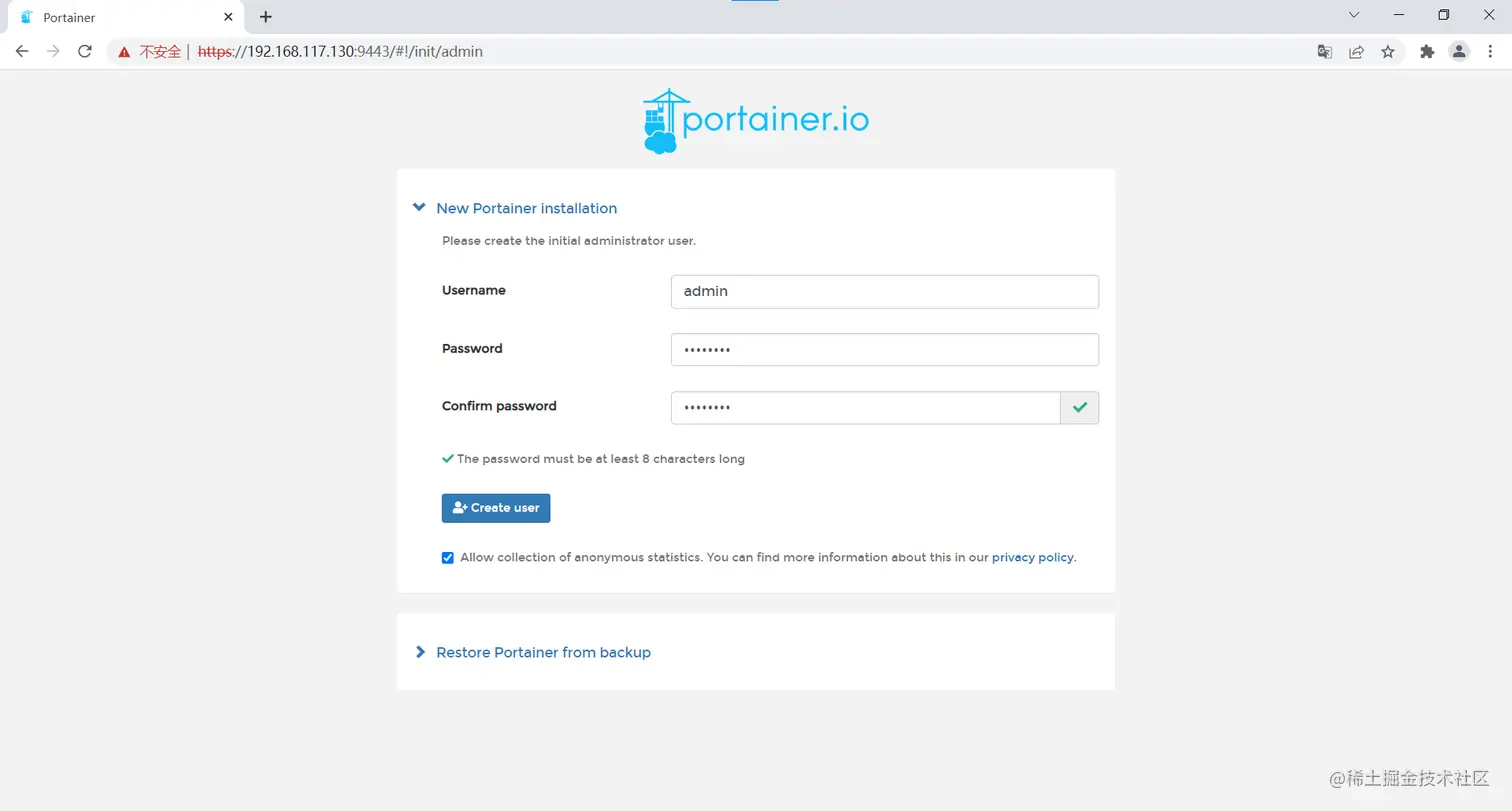Click the translate page icon
1512x811 pixels.
click(x=1324, y=52)
